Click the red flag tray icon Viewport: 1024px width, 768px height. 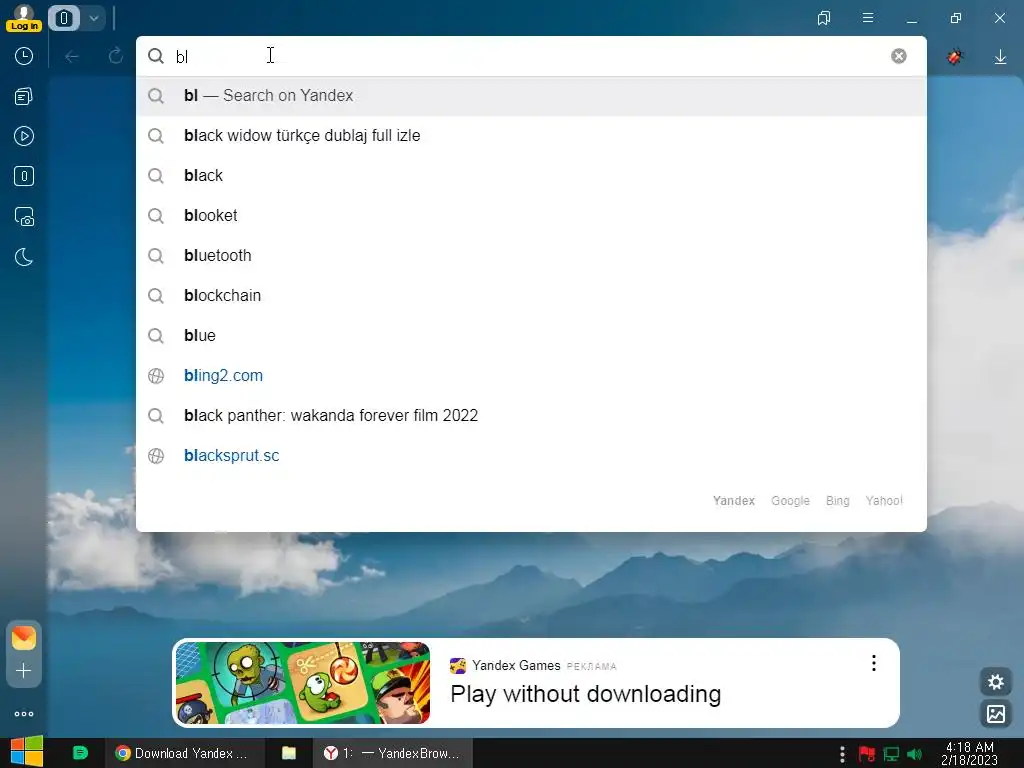(x=867, y=754)
